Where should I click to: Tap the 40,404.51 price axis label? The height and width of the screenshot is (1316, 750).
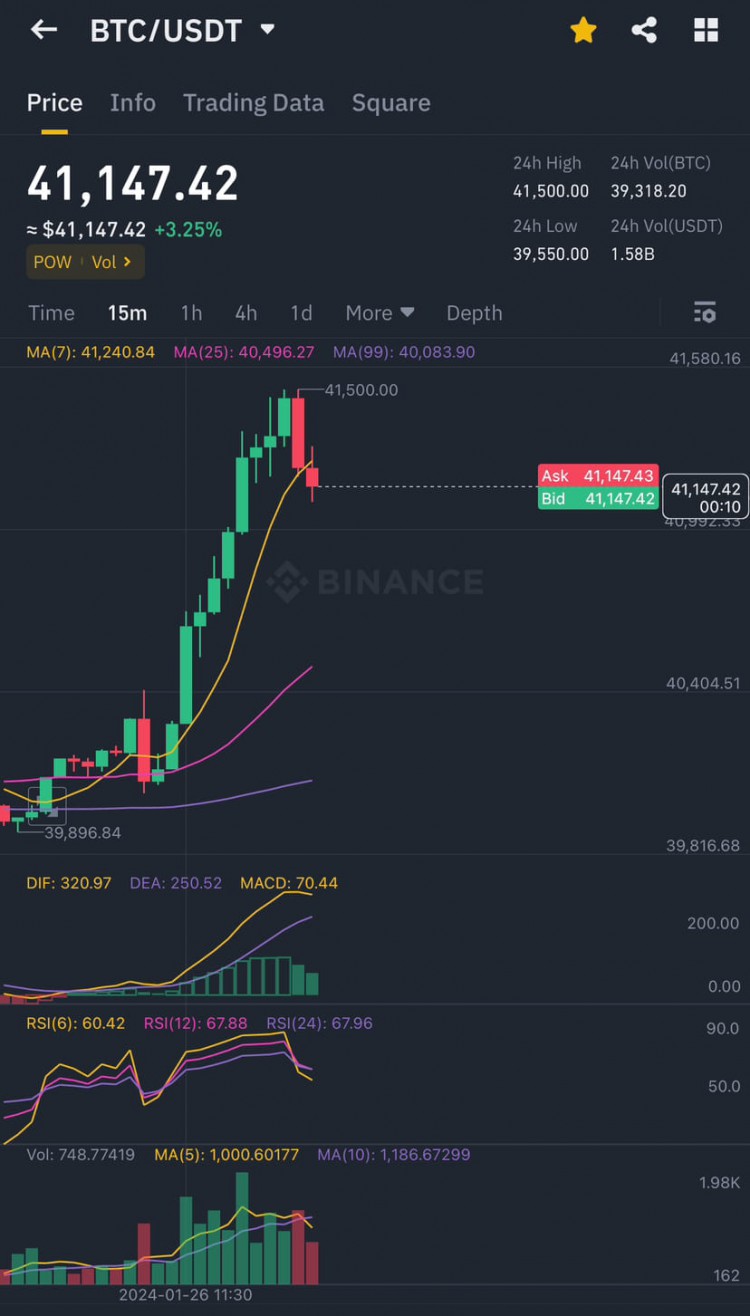point(704,683)
